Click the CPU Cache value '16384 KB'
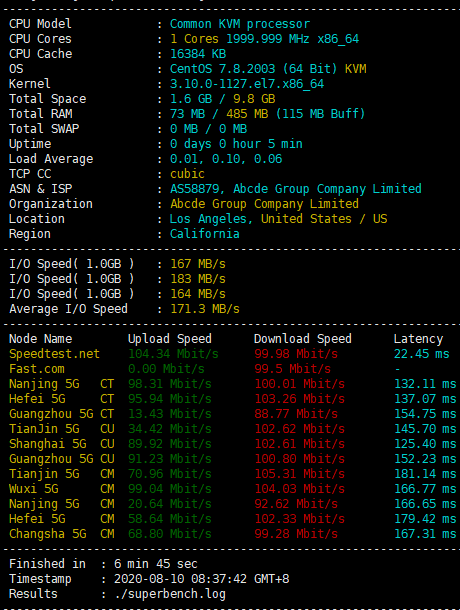 point(198,54)
